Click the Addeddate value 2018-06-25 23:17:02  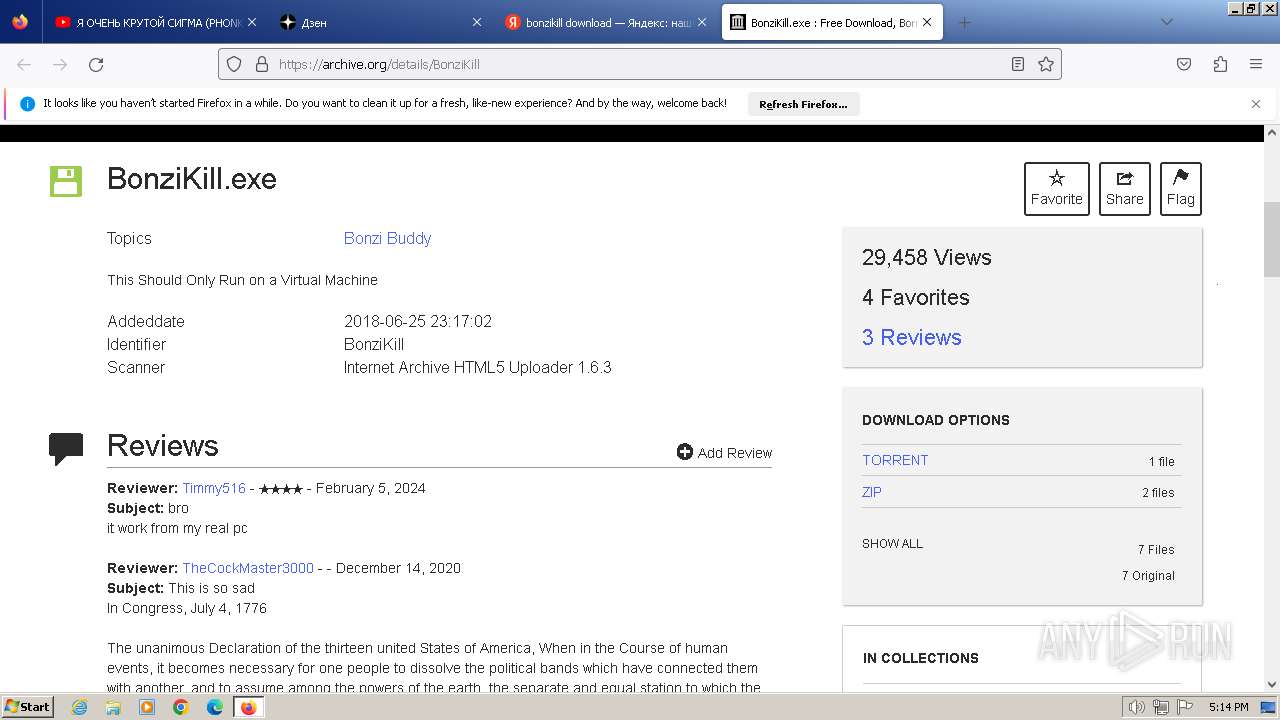(418, 321)
